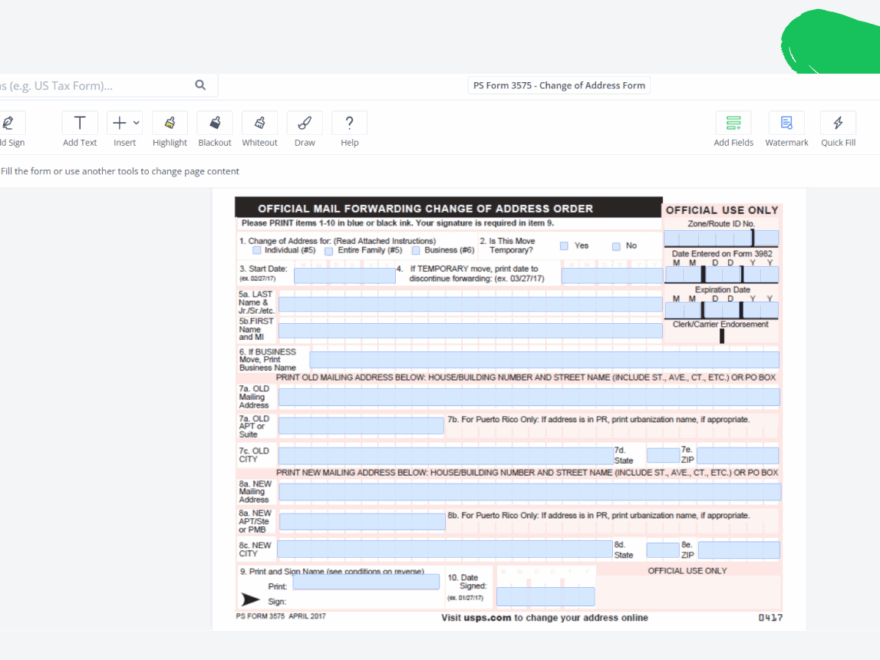Click the Date Entered on Form 3982 field
Screen dimensions: 880x660
tap(722, 274)
